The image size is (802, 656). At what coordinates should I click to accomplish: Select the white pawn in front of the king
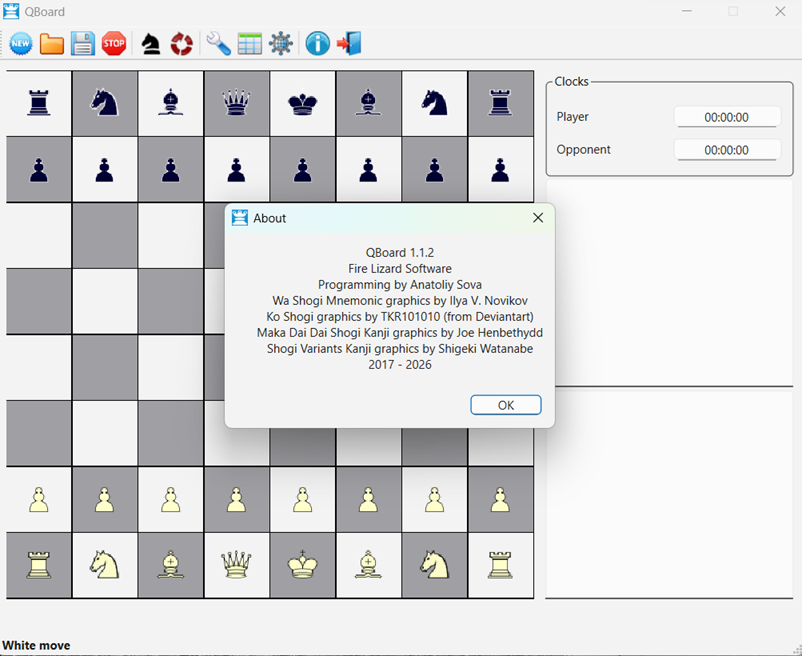tap(302, 500)
